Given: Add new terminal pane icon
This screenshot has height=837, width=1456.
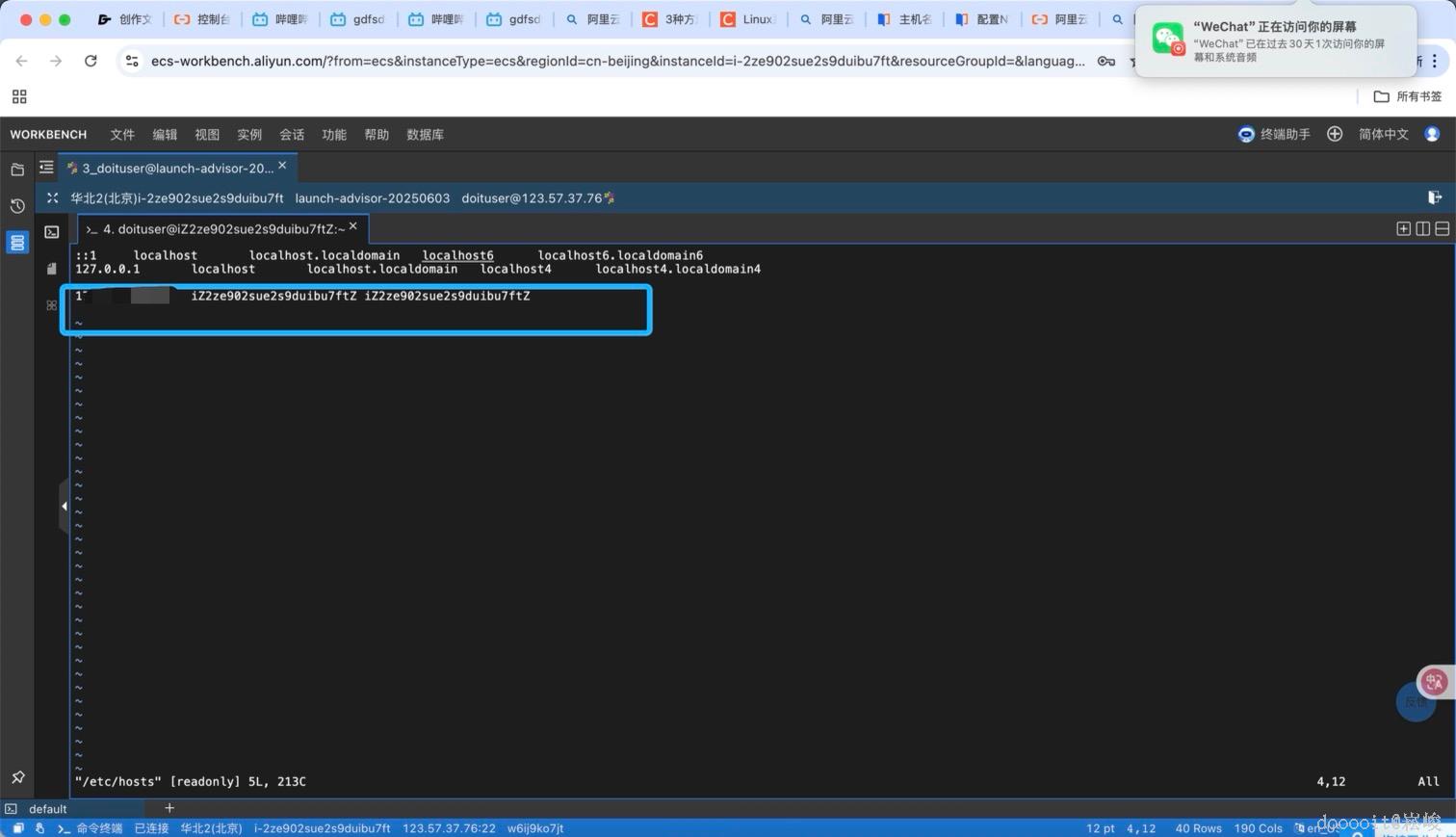Looking at the screenshot, I should pos(1403,228).
